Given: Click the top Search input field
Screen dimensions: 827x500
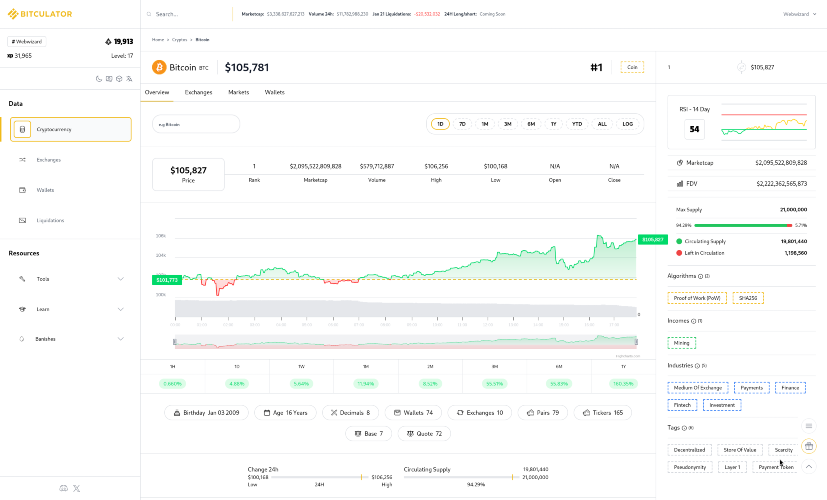Looking at the screenshot, I should click(187, 14).
